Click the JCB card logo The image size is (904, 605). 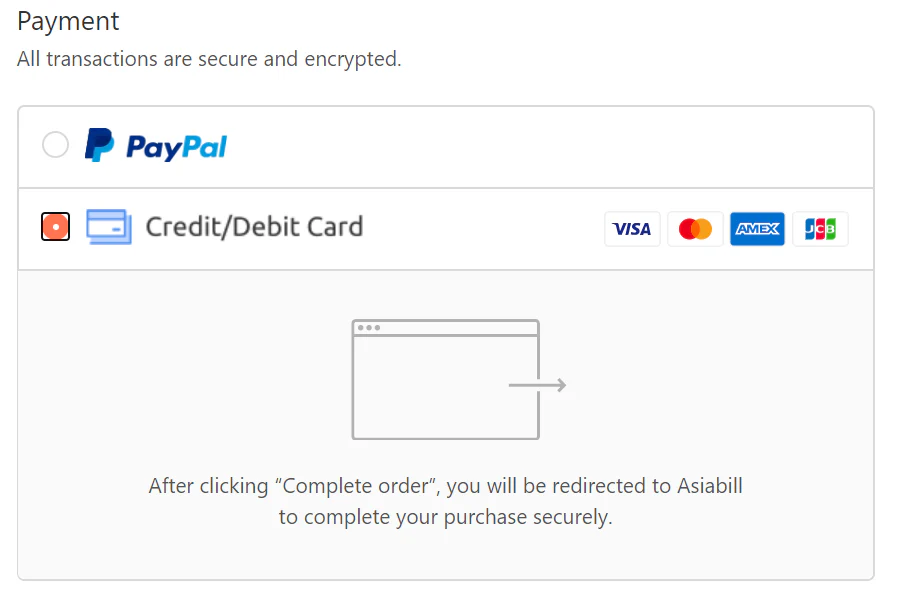click(x=820, y=229)
